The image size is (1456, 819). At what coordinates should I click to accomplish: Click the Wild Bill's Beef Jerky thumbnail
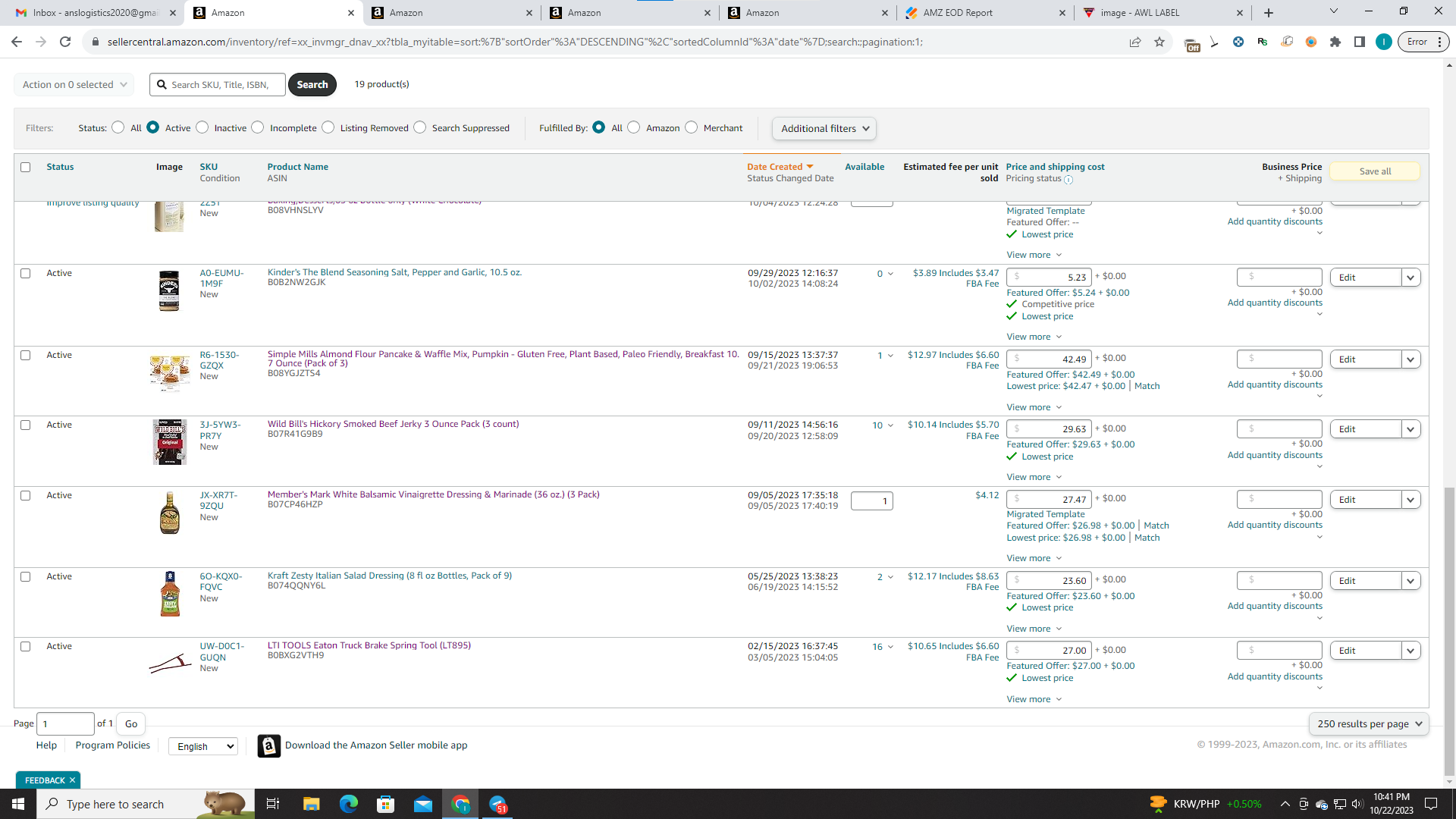tap(170, 441)
